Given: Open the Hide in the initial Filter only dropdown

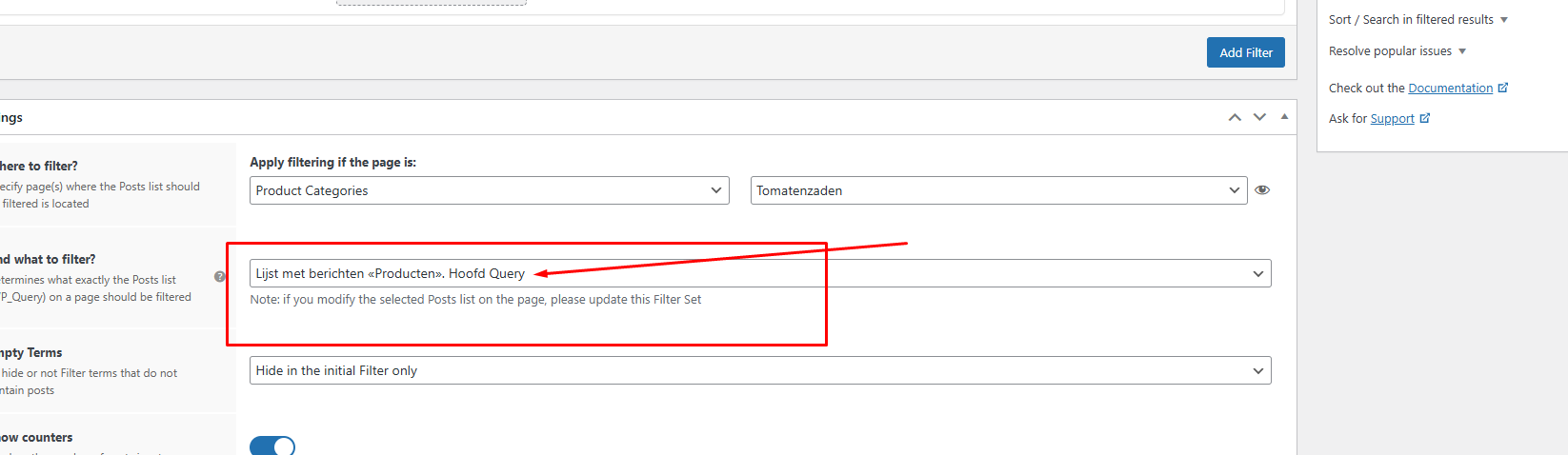Looking at the screenshot, I should coord(760,370).
